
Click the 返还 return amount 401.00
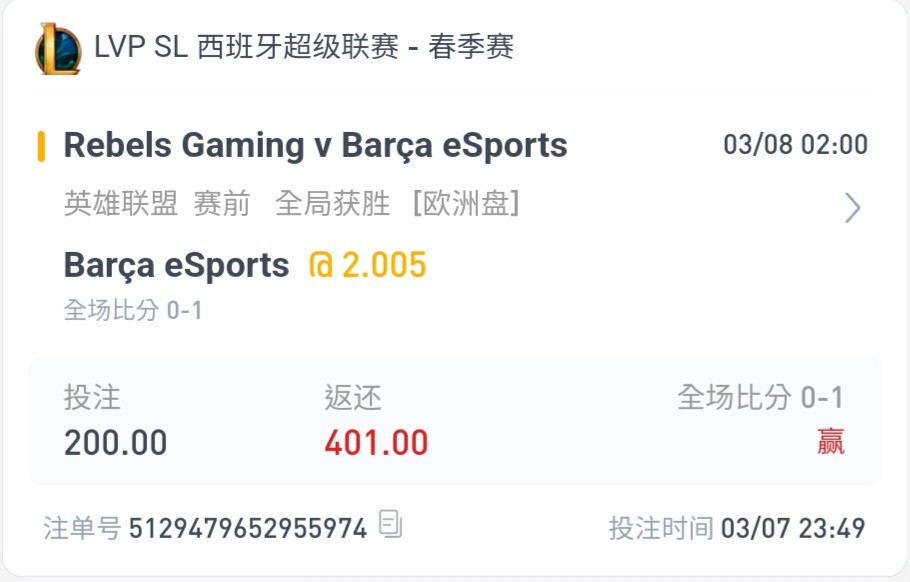[x=376, y=443]
